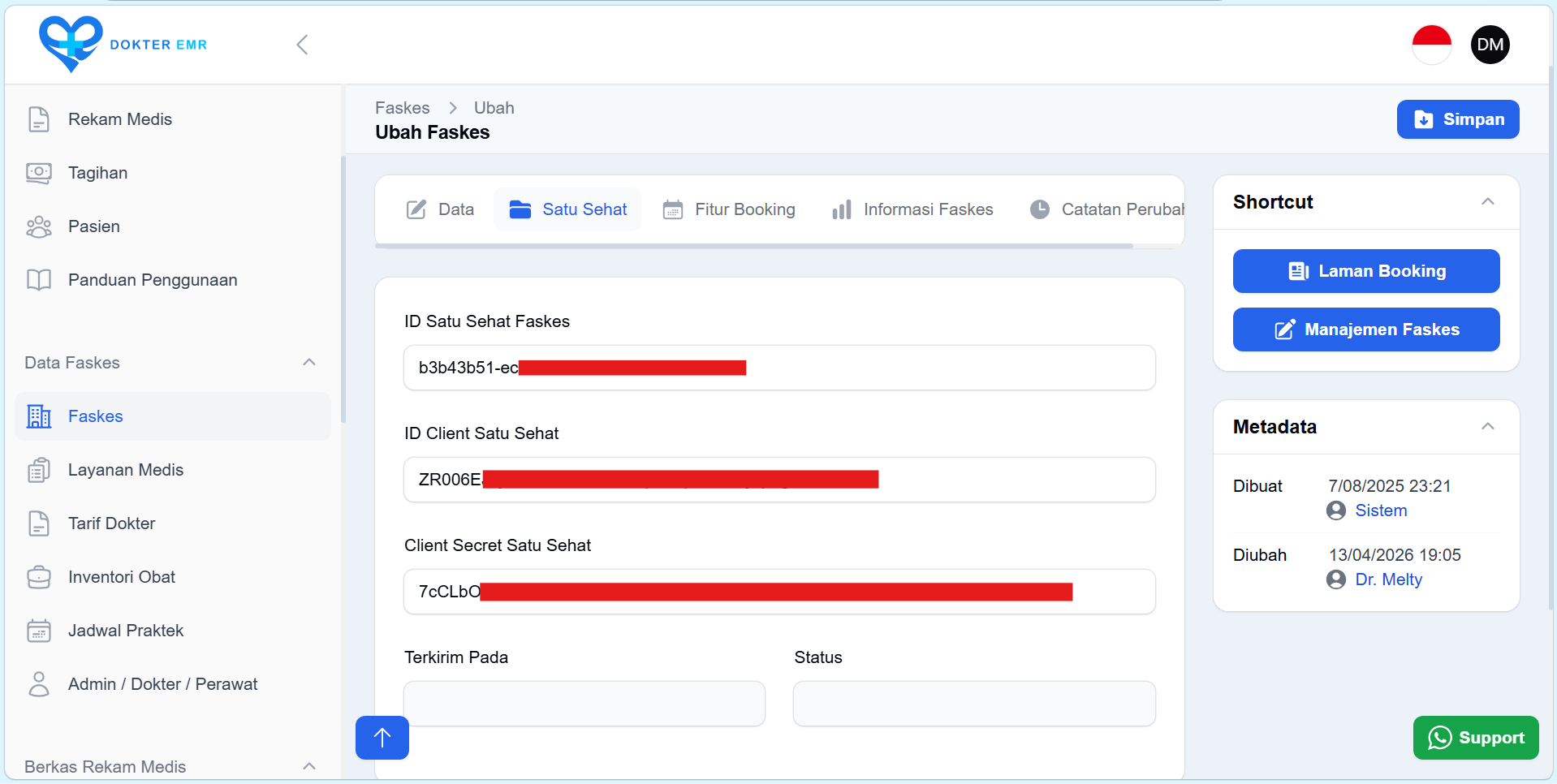
Task: Click the pencil icon on Data tab
Action: point(416,209)
